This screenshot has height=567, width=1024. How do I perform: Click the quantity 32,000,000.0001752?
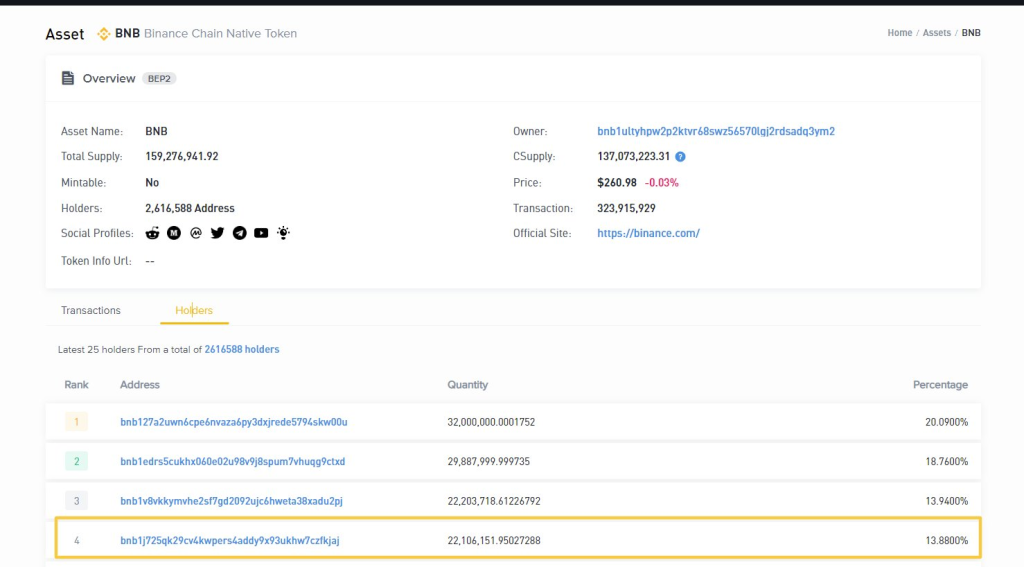[491, 422]
